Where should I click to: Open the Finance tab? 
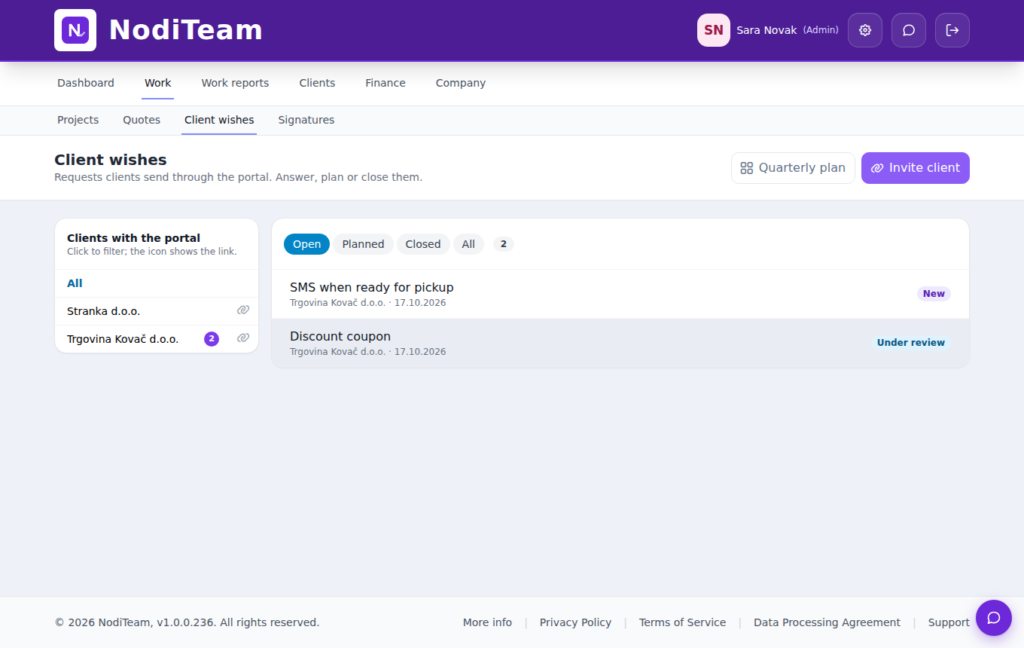point(385,83)
